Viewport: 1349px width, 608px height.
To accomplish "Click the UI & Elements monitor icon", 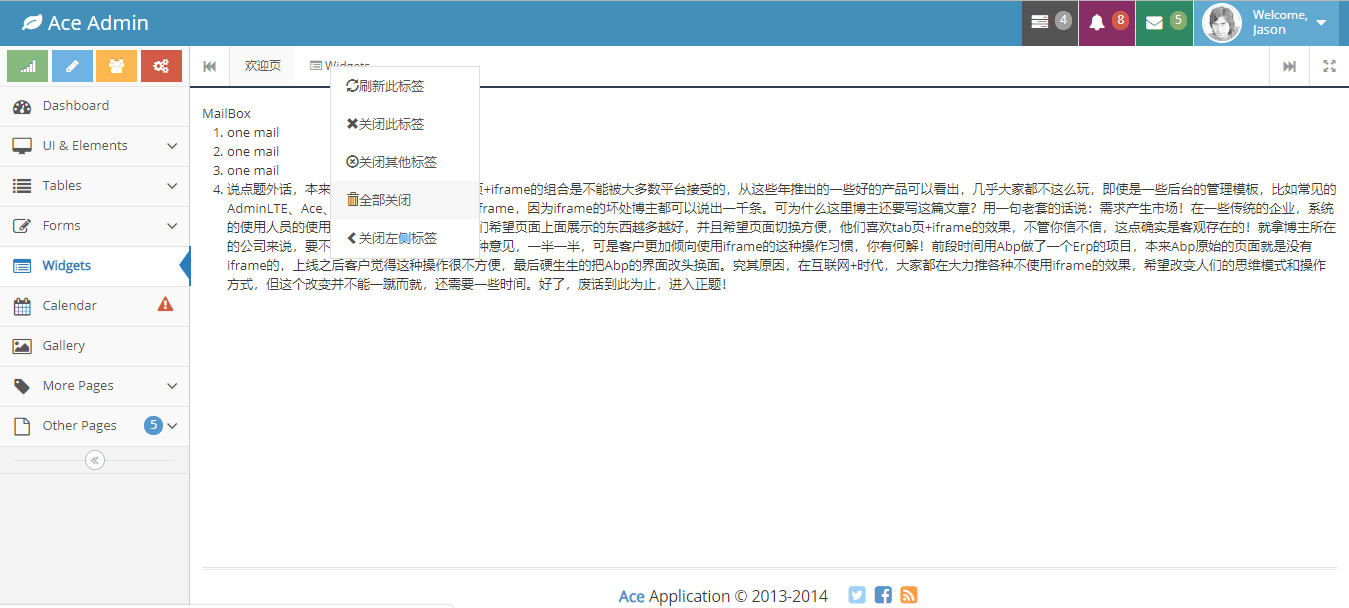I will (22, 146).
